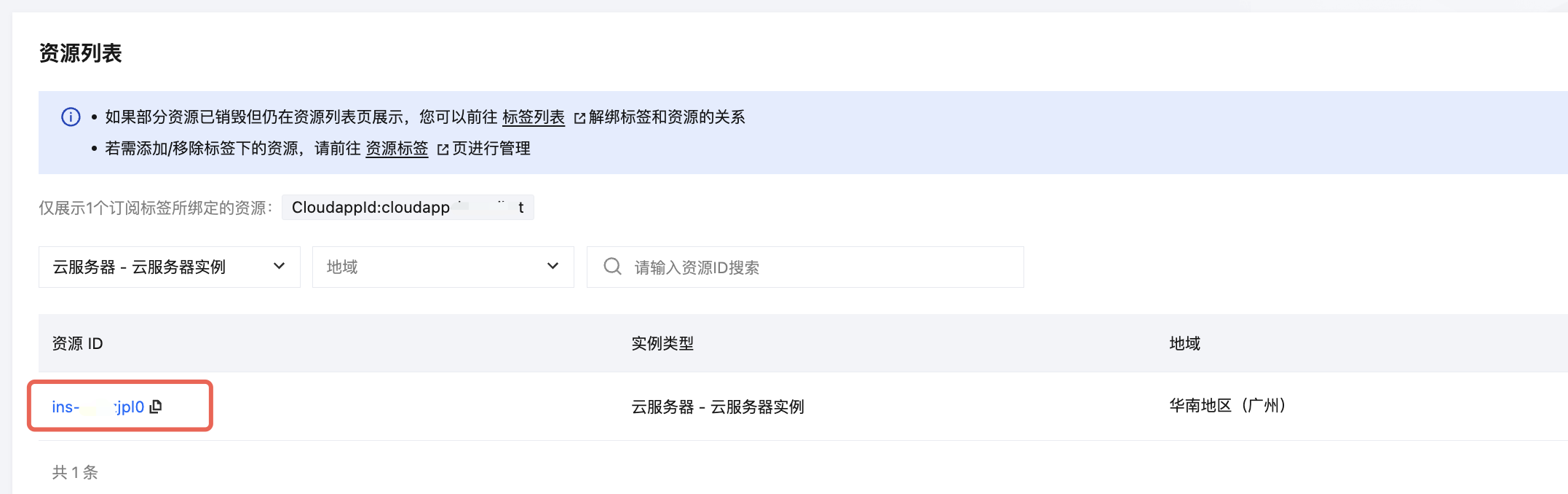Click the 实例类型 column header

pos(662,344)
